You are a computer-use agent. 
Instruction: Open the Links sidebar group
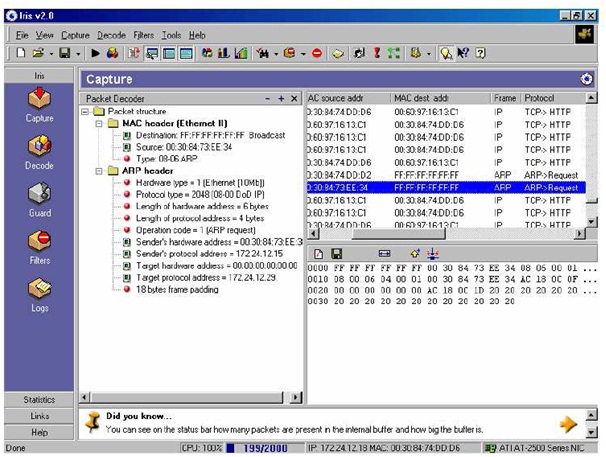click(39, 416)
